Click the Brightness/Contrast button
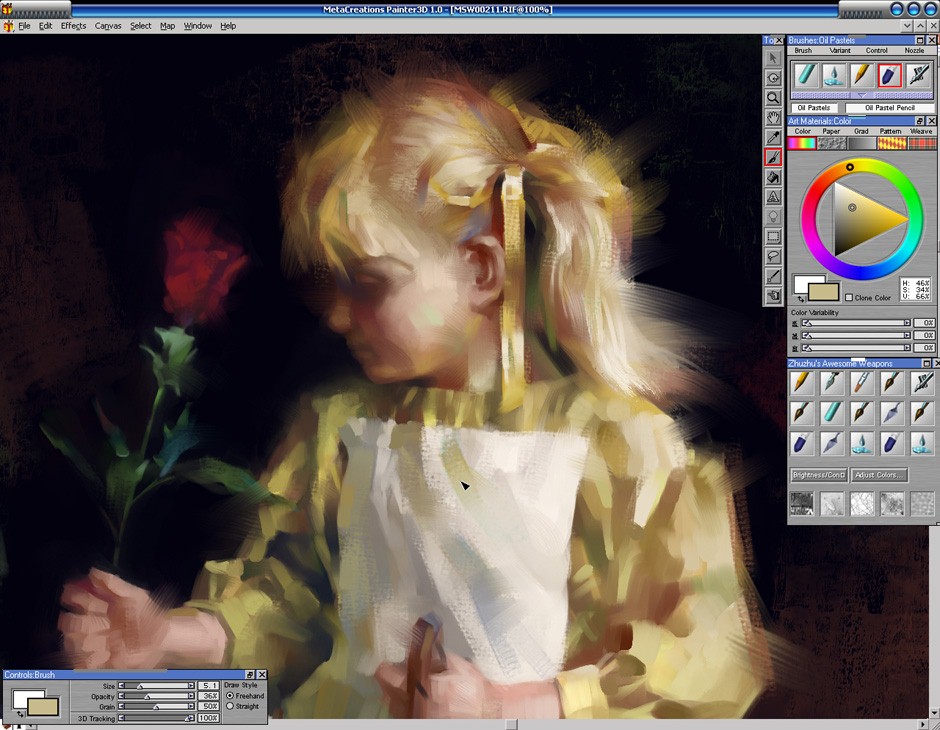Image resolution: width=940 pixels, height=730 pixels. [818, 475]
